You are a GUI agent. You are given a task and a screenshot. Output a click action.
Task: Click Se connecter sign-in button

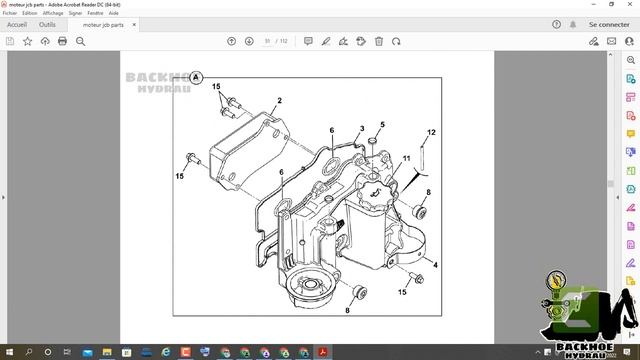(609, 24)
